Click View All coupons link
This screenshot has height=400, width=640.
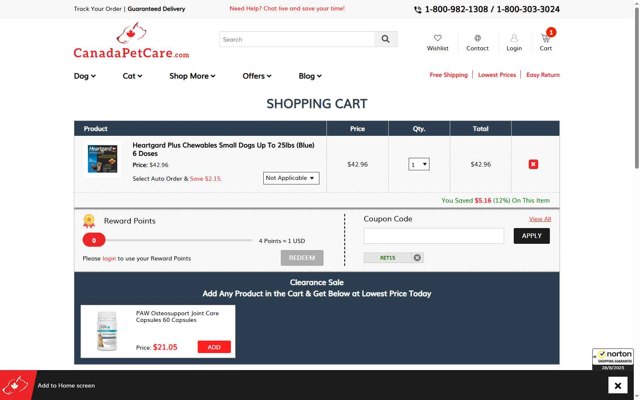coord(540,219)
